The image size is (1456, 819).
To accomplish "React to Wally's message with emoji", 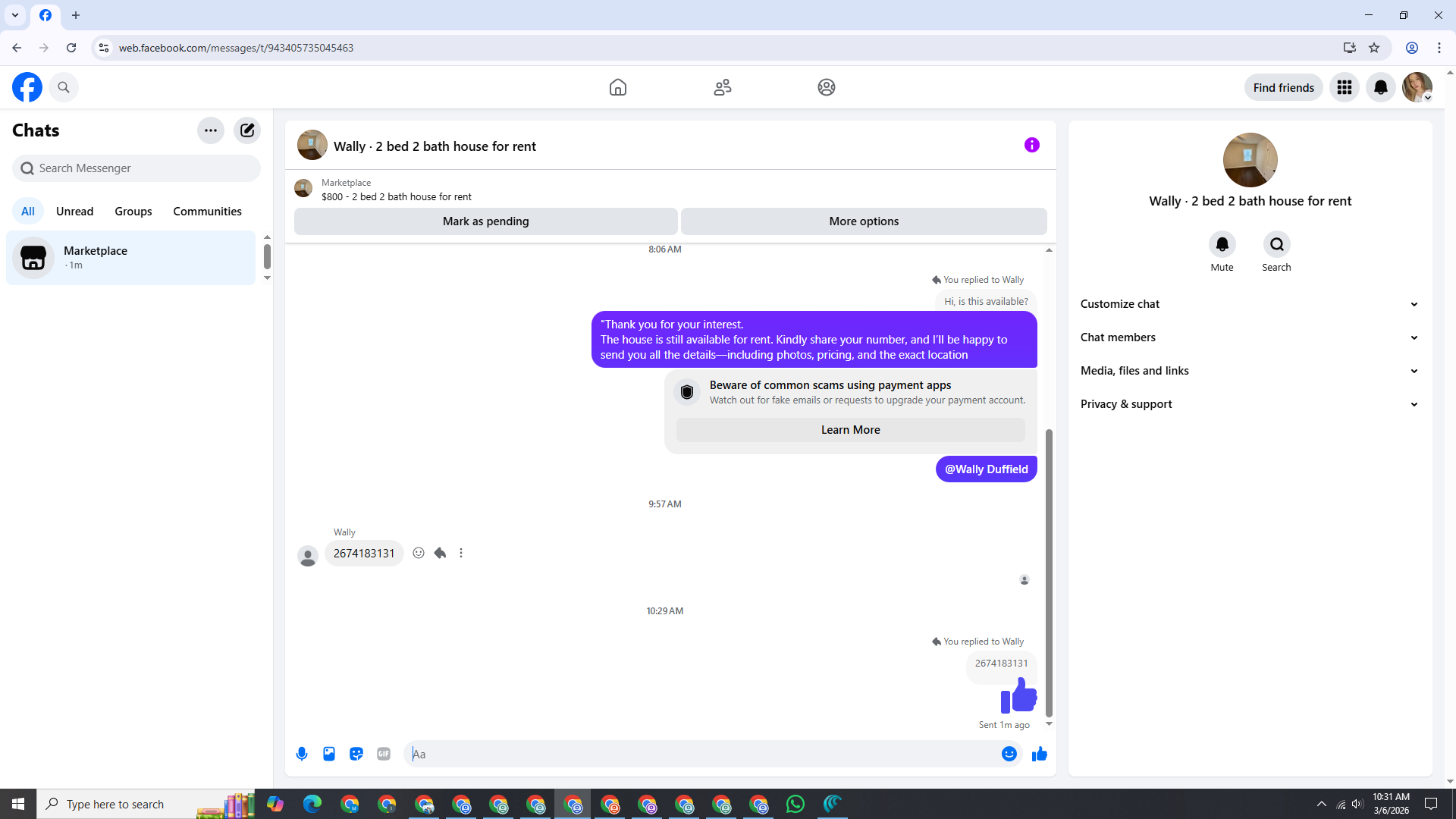I will 419,553.
